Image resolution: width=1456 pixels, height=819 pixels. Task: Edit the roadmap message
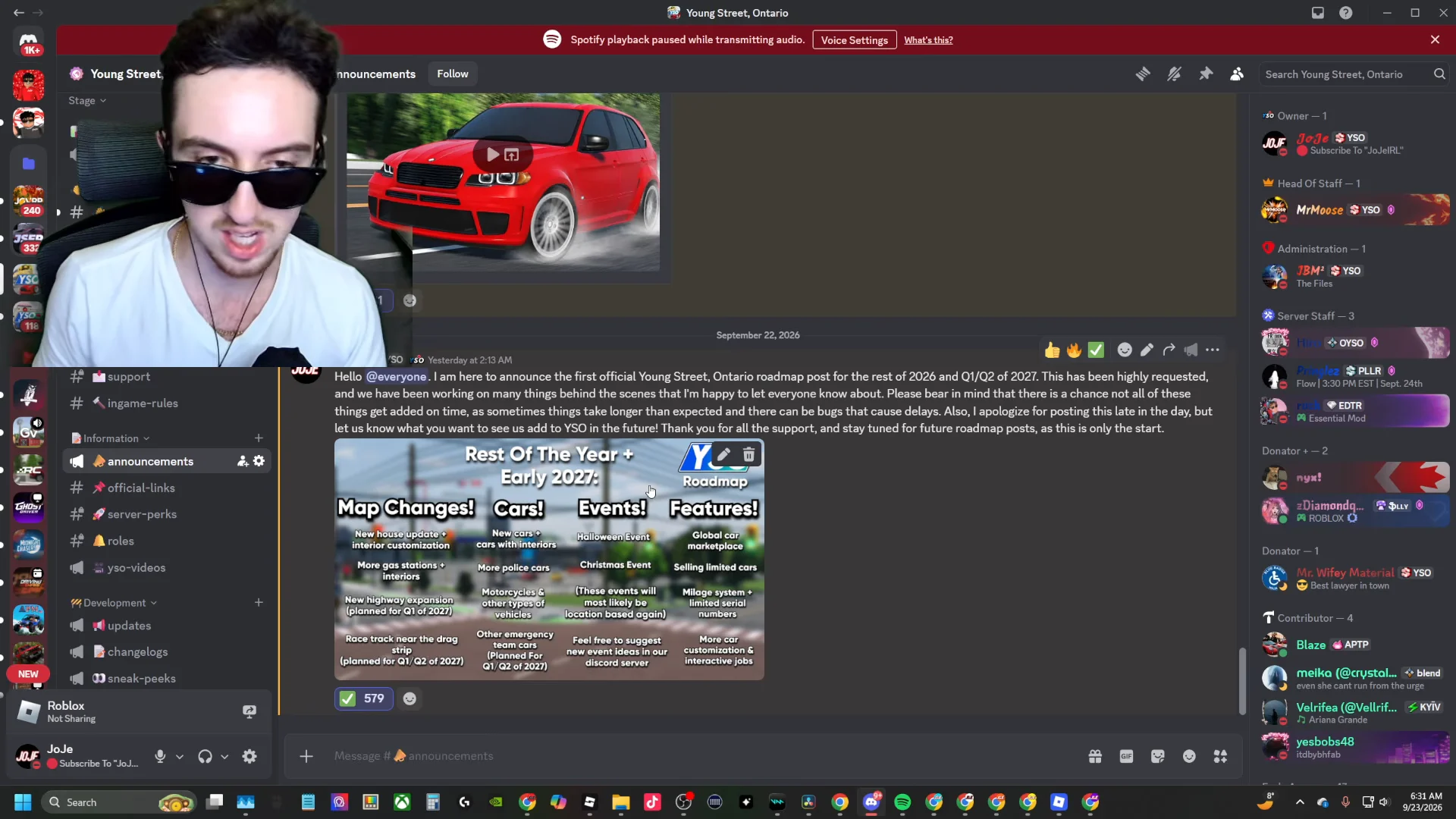1147,350
